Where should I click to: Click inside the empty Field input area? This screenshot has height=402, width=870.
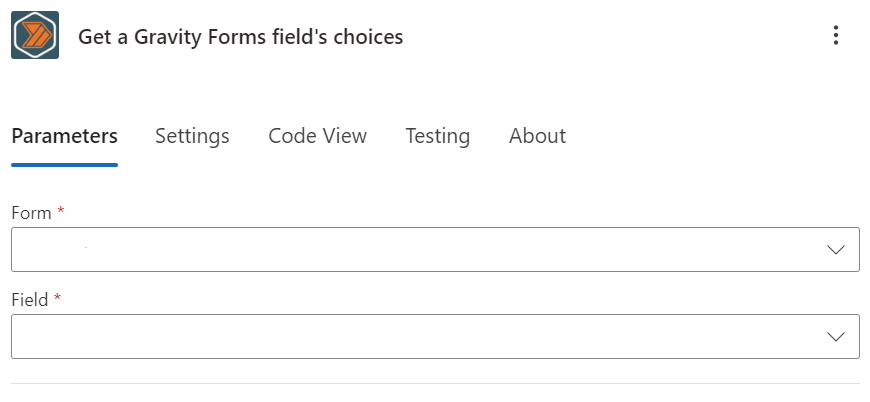click(x=416, y=337)
